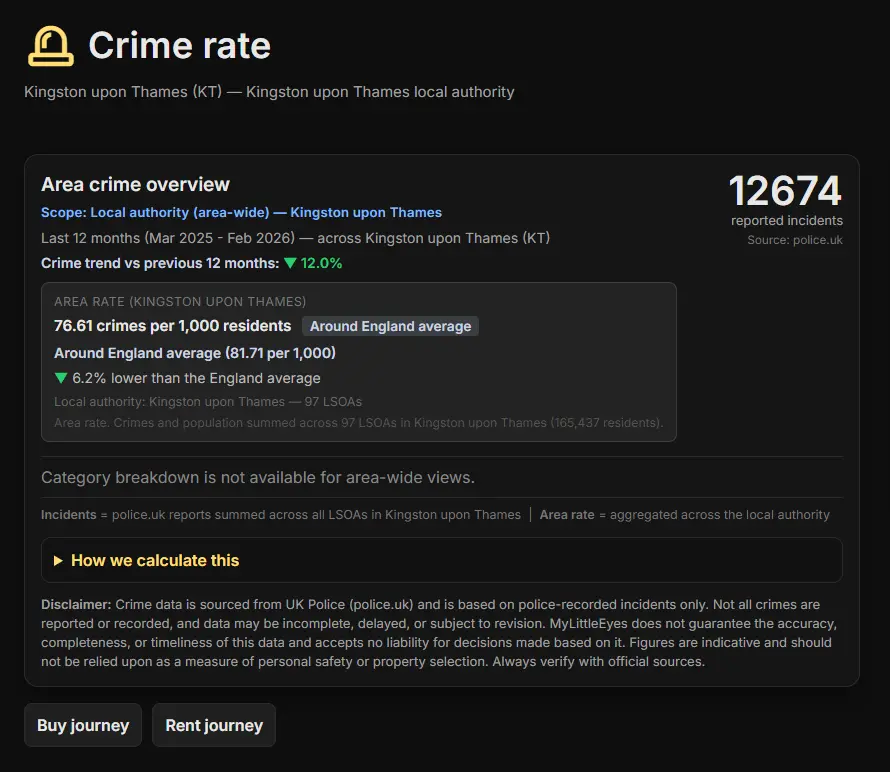Click the Area crime overview heading
The width and height of the screenshot is (890, 772).
click(135, 184)
